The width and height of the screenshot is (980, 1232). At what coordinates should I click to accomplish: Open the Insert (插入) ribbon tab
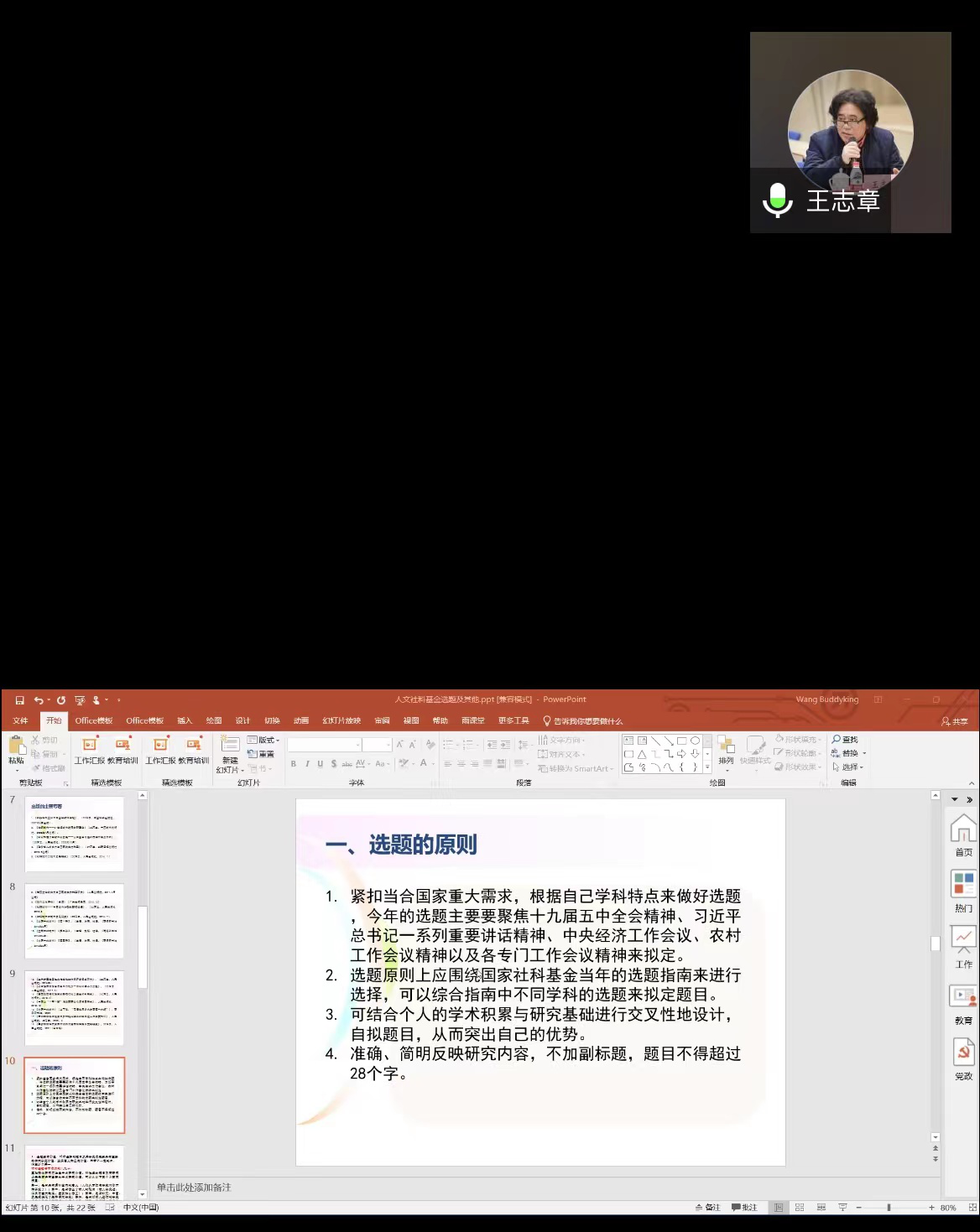pos(185,720)
